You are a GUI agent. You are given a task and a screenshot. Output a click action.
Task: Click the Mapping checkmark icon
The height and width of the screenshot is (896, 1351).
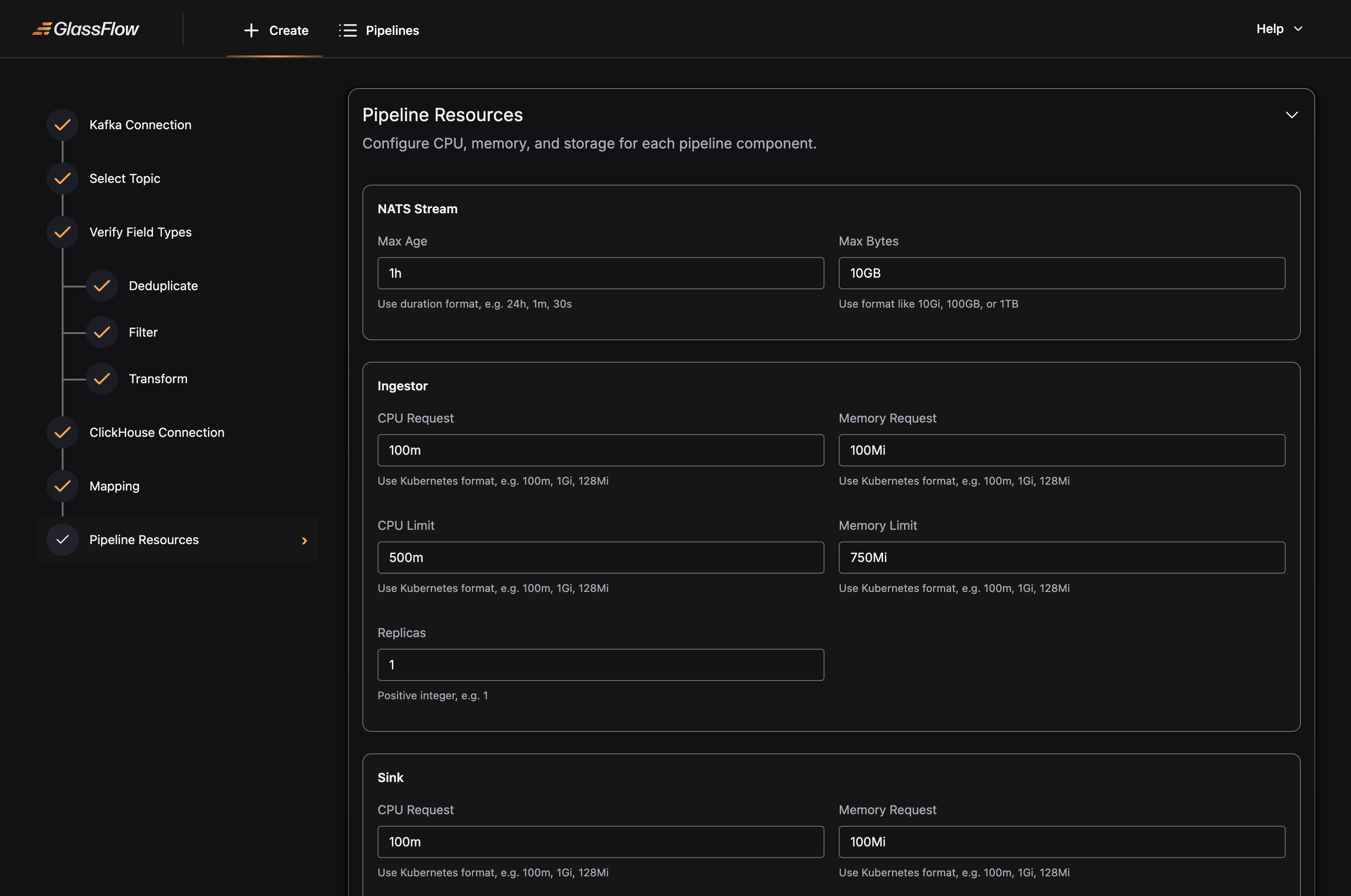click(62, 486)
